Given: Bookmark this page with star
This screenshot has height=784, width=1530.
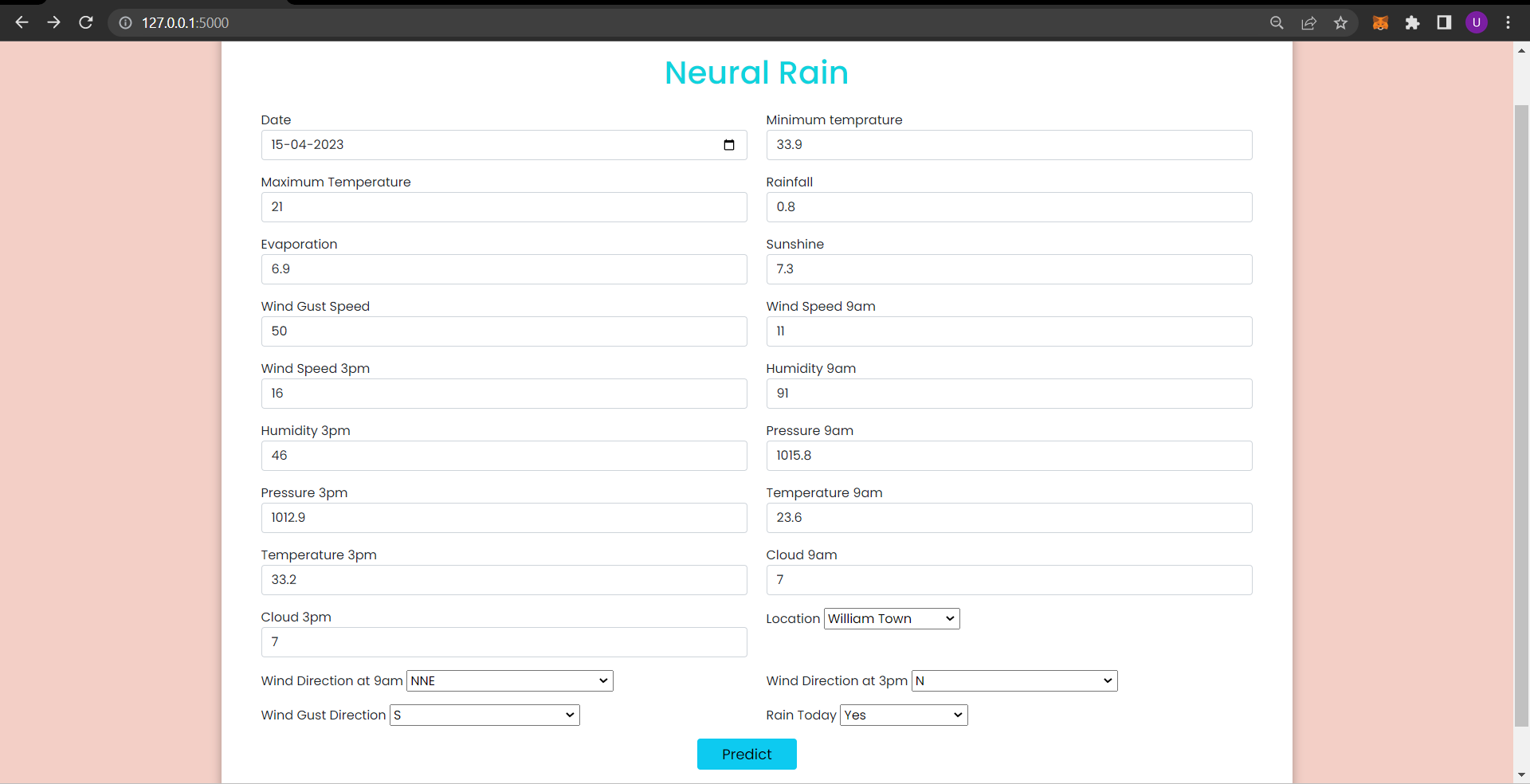Looking at the screenshot, I should click(1340, 23).
